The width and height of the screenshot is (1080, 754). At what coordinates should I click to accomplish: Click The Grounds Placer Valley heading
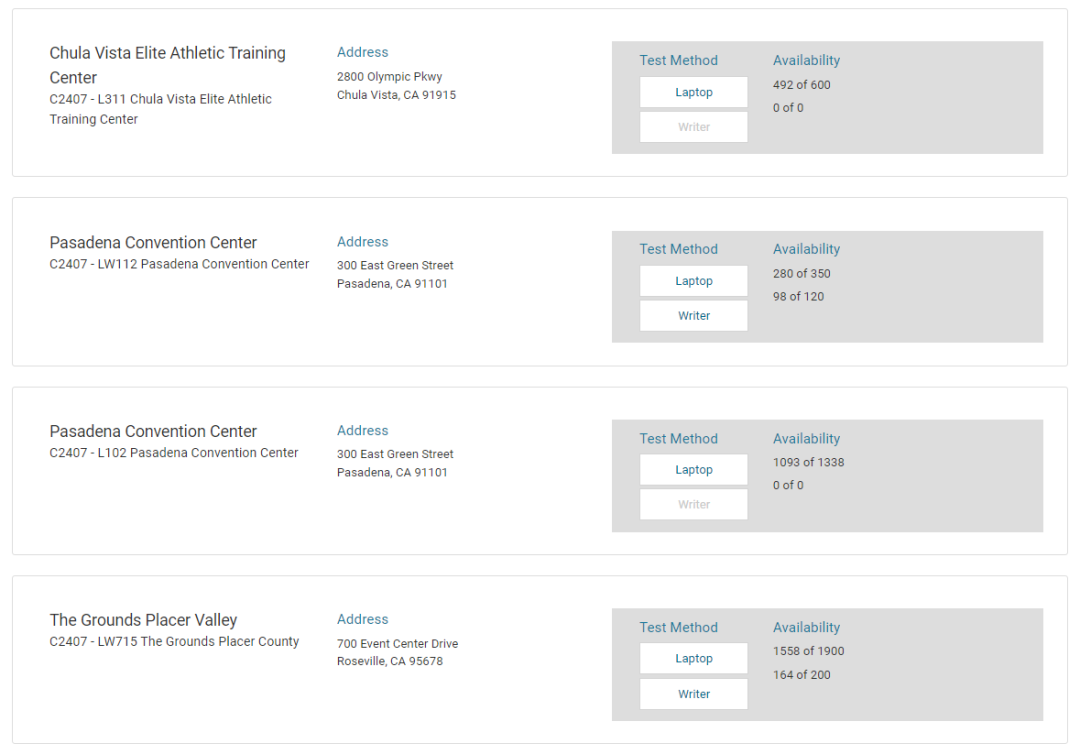pyautogui.click(x=143, y=620)
